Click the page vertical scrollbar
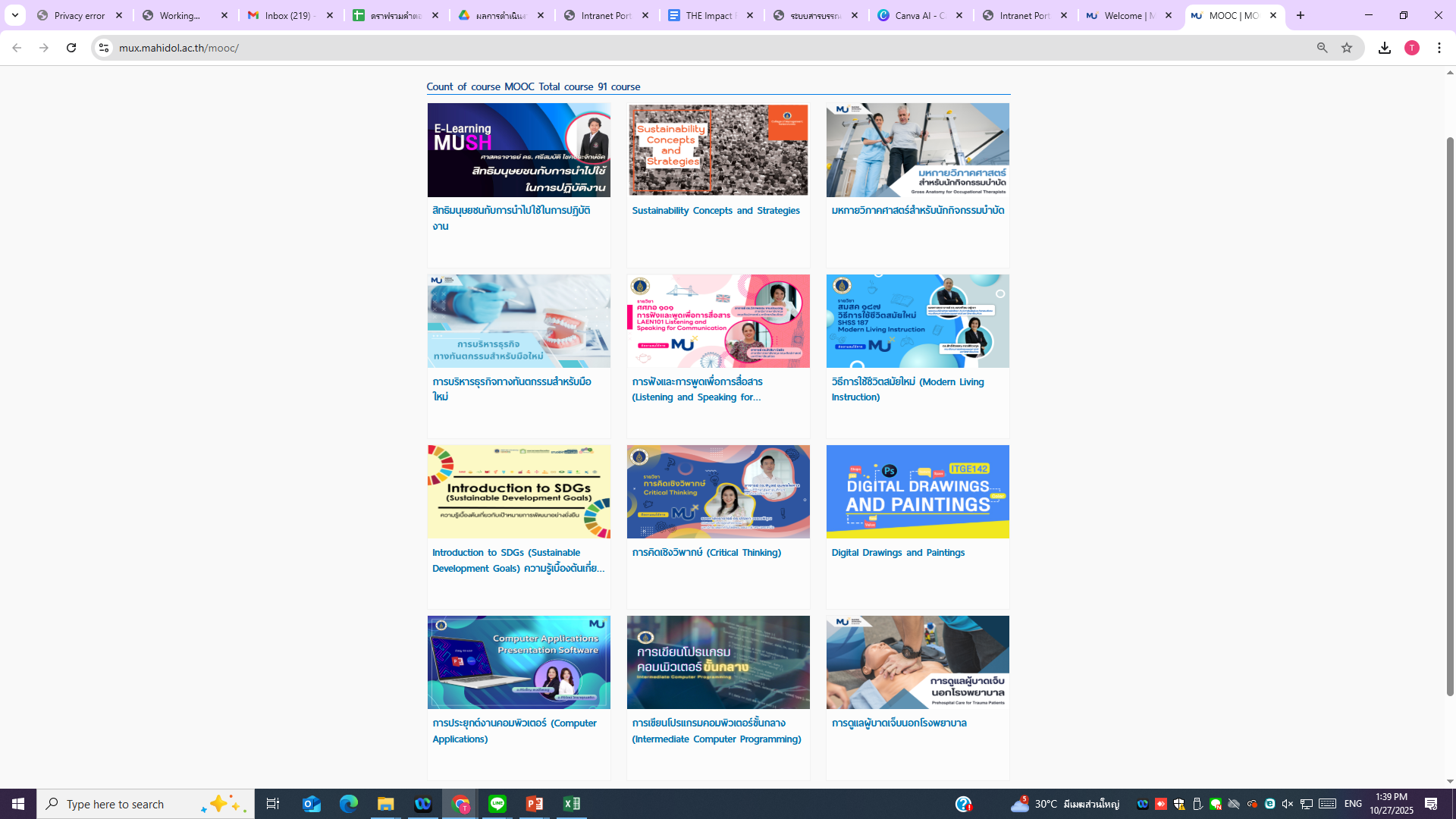 pyautogui.click(x=1450, y=417)
